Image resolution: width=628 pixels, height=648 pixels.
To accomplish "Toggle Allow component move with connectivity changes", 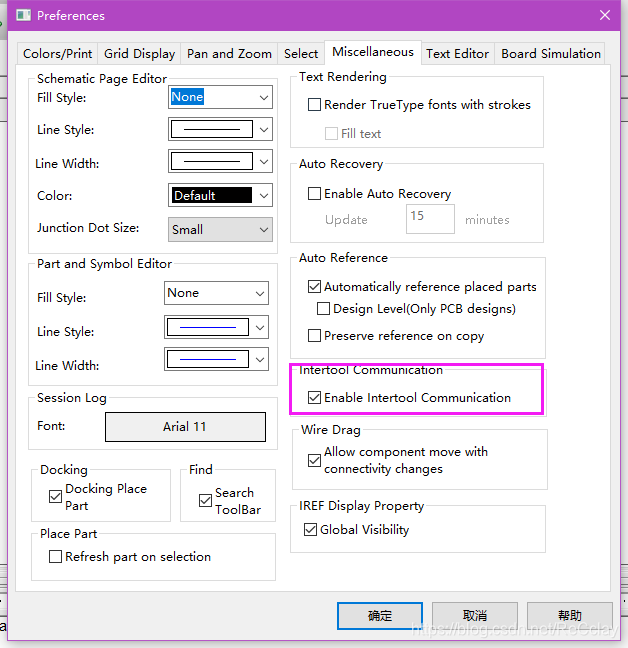I will 314,460.
